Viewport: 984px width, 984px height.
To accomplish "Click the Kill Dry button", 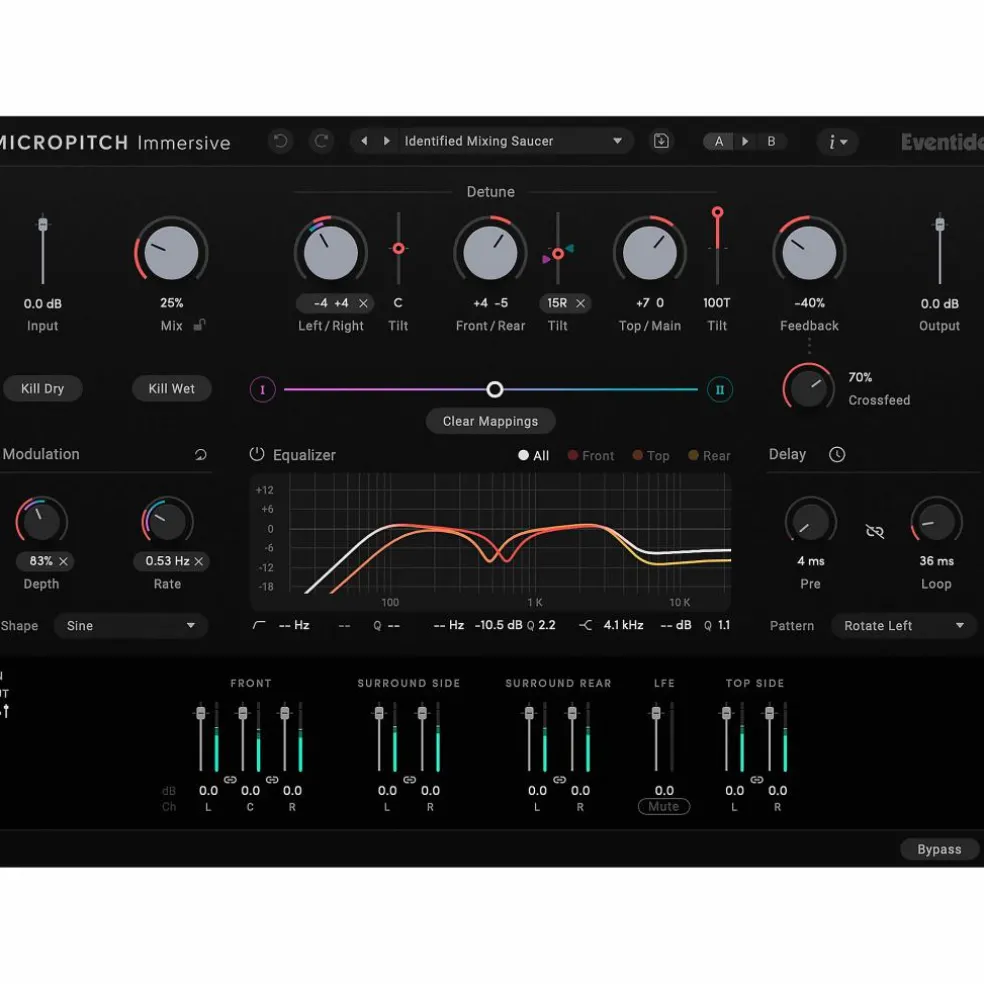I will point(43,388).
